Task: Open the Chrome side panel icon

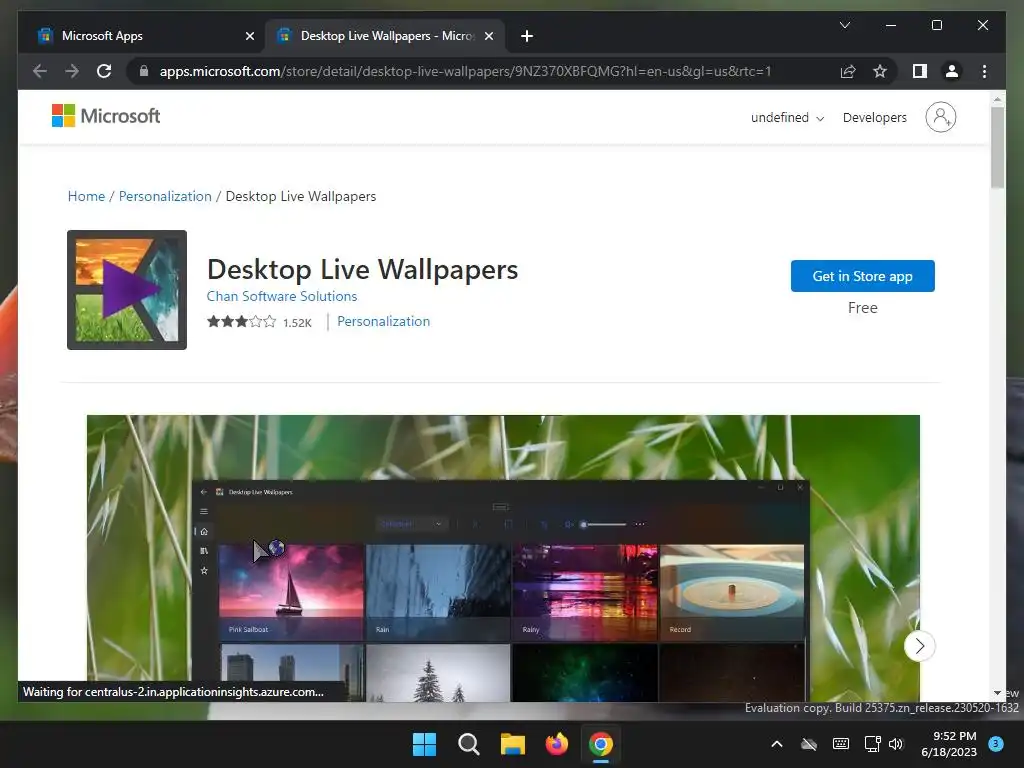Action: point(920,71)
